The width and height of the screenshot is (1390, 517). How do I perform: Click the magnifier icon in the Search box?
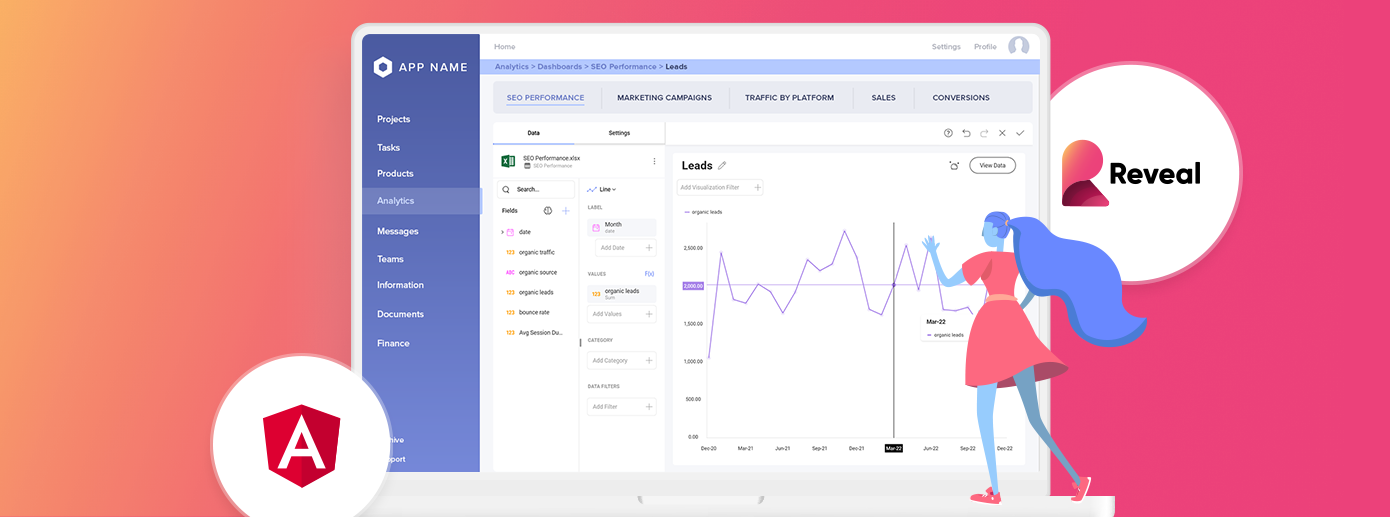506,189
